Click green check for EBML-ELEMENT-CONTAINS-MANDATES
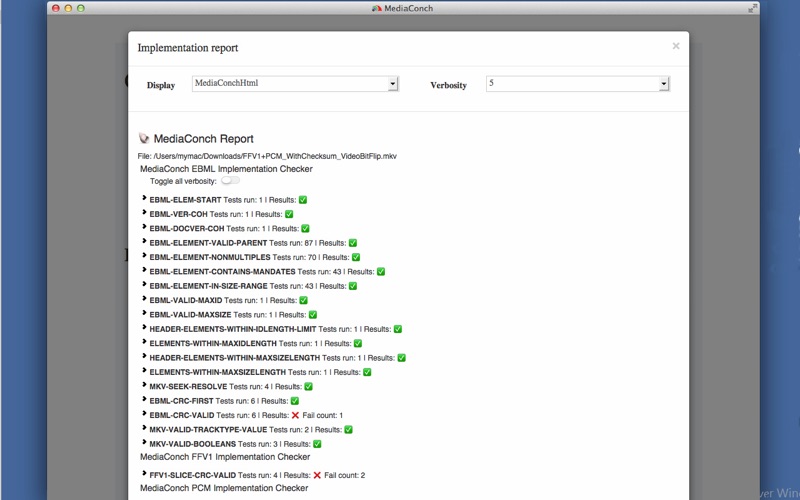 (381, 271)
